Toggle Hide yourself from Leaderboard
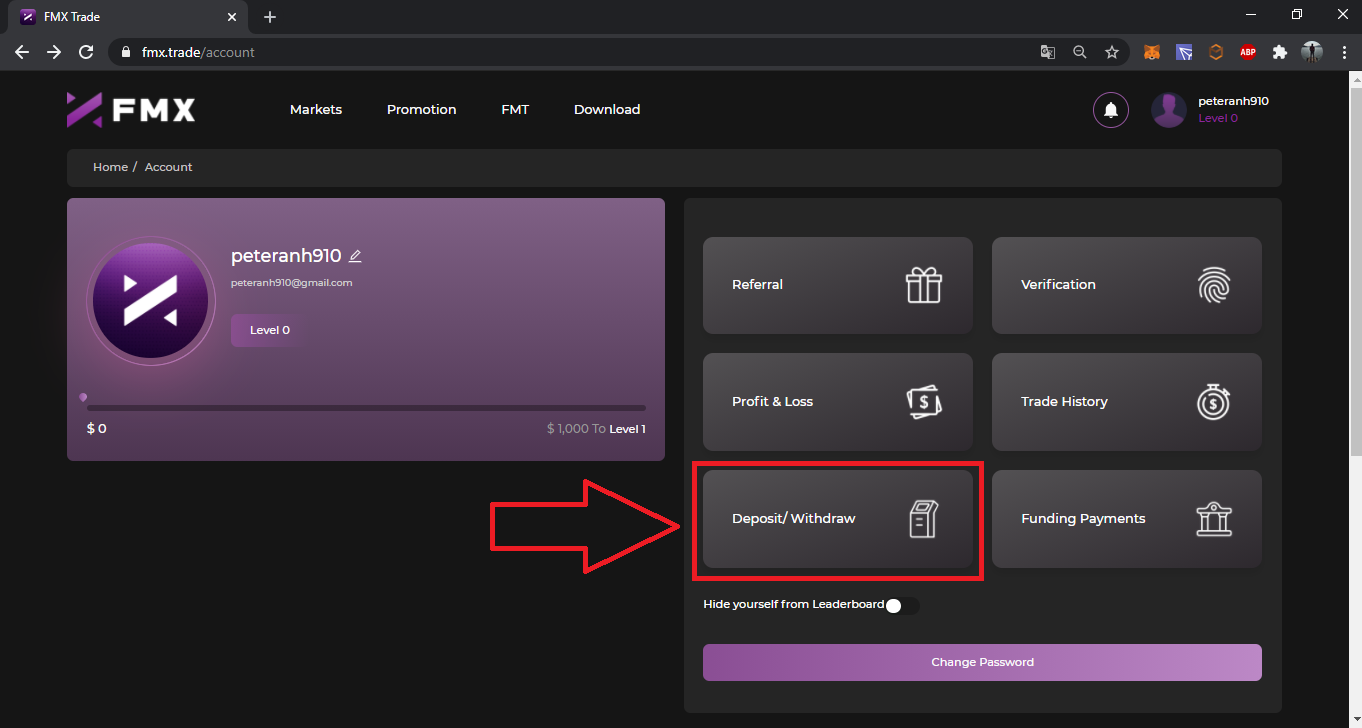This screenshot has height=728, width=1362. tap(902, 605)
